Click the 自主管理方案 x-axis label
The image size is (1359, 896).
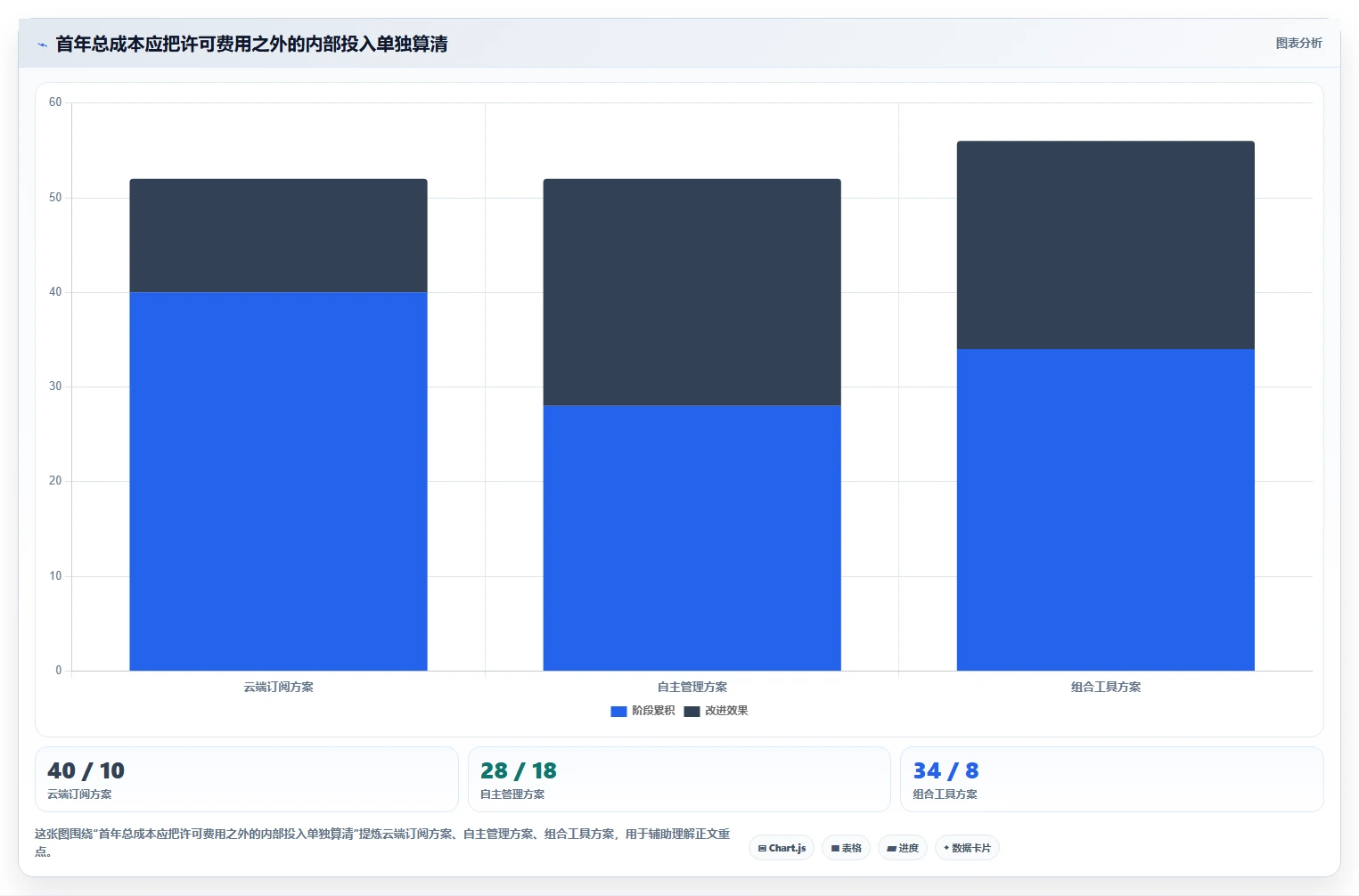[692, 687]
